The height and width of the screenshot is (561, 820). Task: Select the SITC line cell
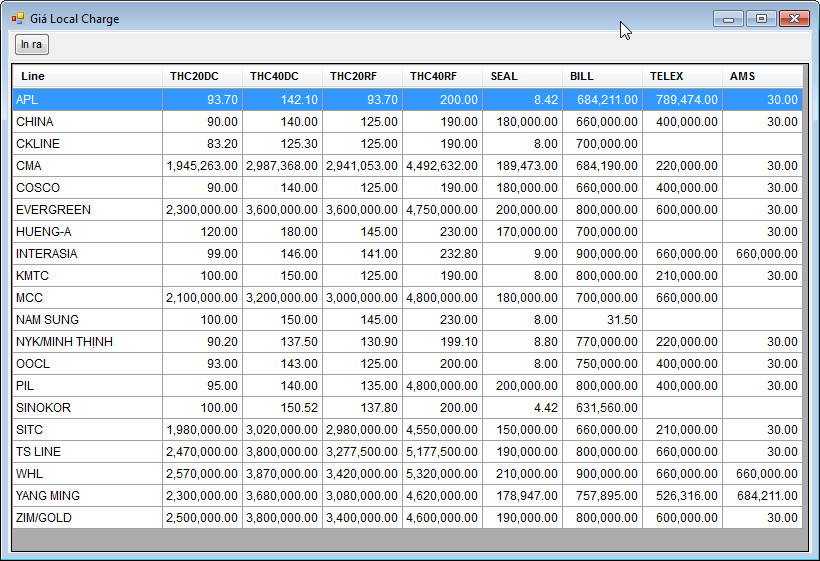pyautogui.click(x=87, y=430)
